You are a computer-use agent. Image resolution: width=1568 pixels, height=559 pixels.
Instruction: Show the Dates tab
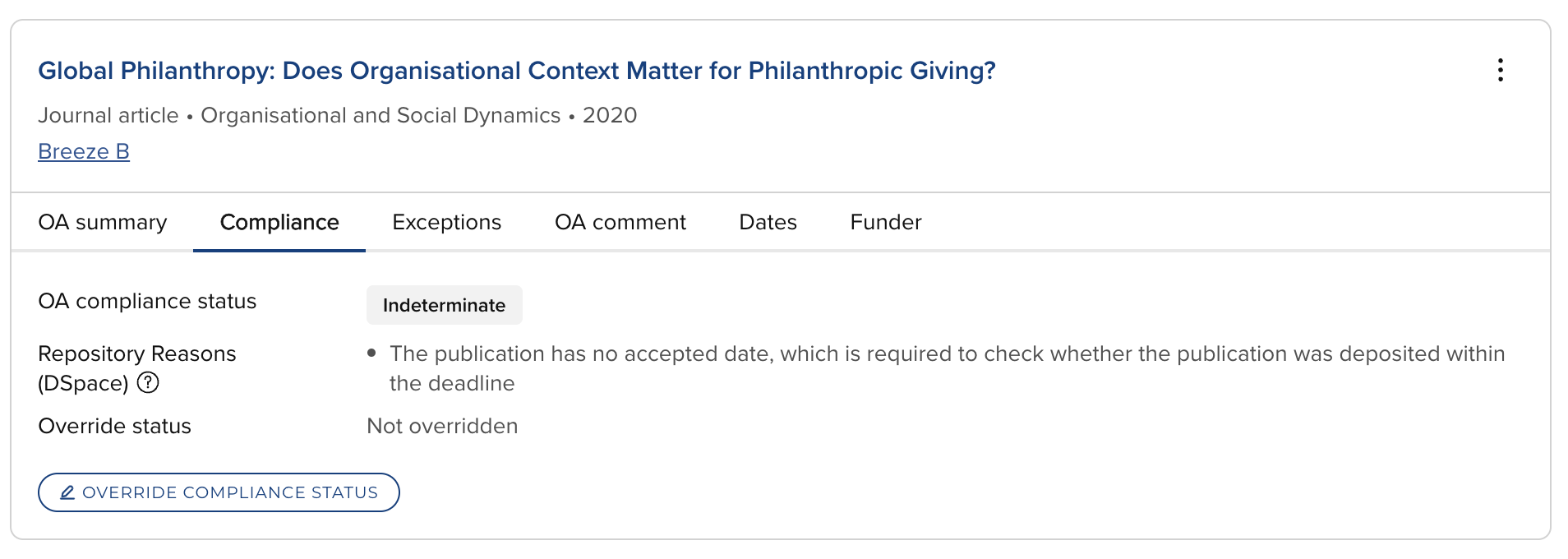[x=768, y=222]
